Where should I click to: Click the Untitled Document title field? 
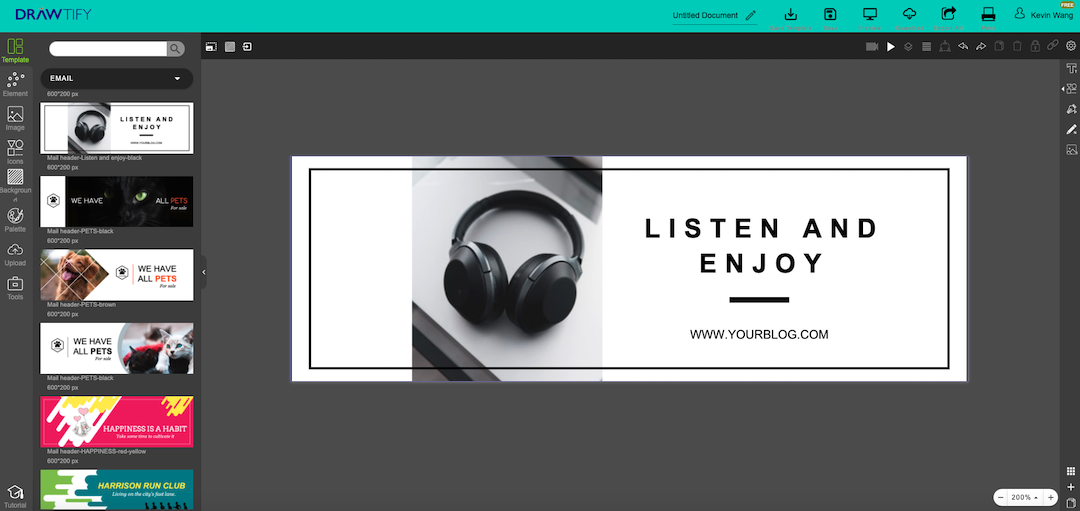(x=705, y=15)
